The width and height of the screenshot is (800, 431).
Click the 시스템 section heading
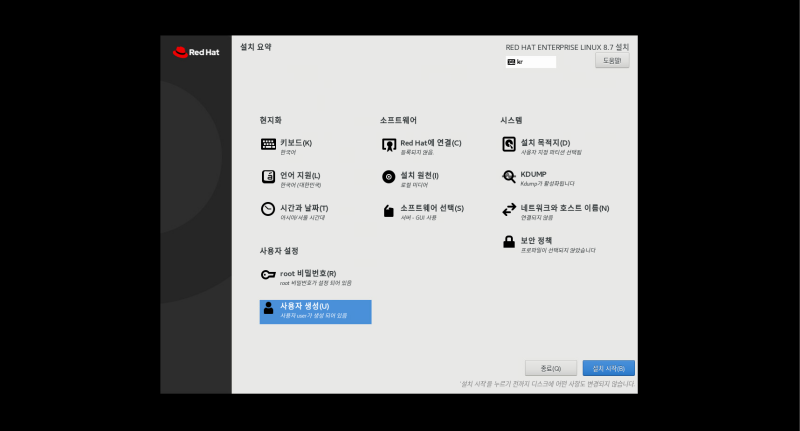click(x=511, y=120)
